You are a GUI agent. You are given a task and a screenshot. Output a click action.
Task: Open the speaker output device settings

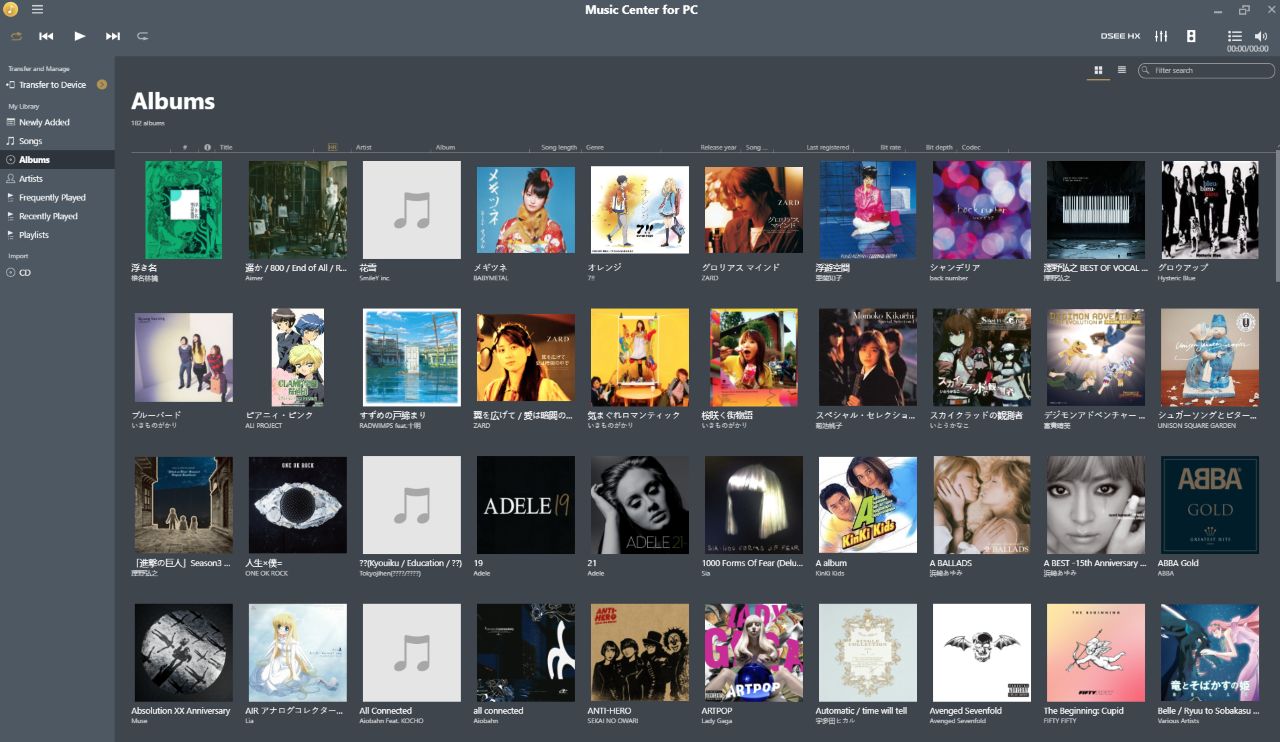(1191, 36)
